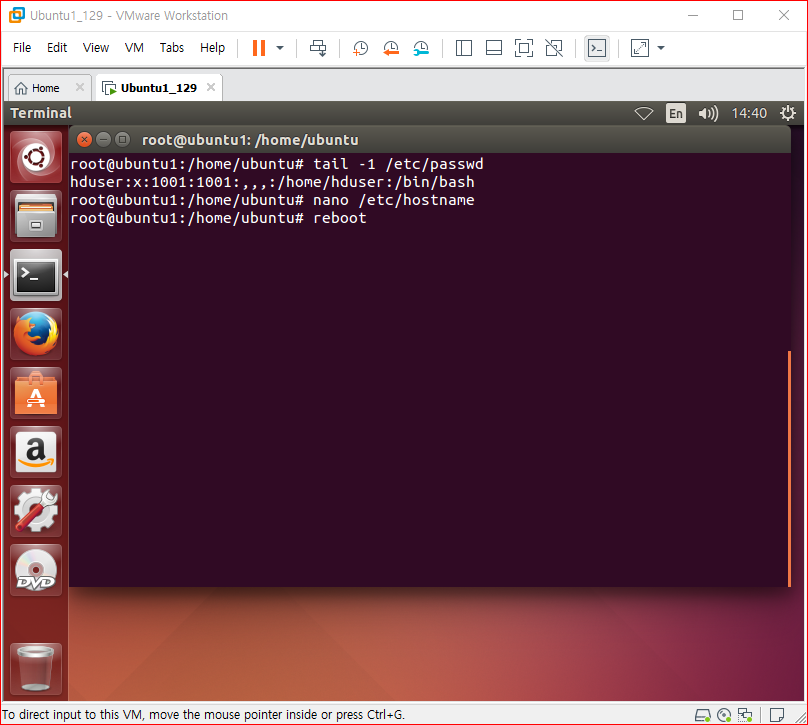Click the terminal title root@ubuntu1
The height and width of the screenshot is (725, 808).
pyautogui.click(x=250, y=140)
